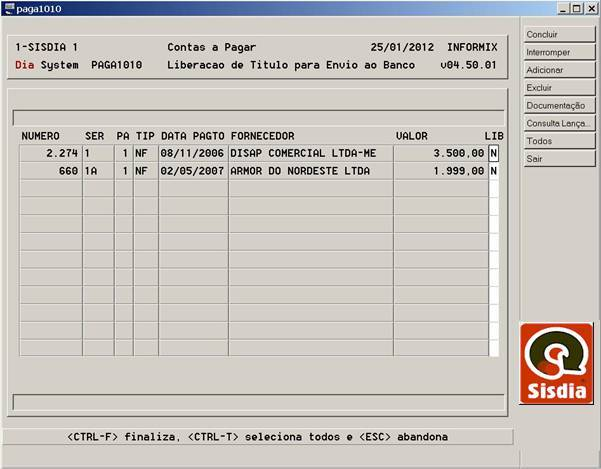Viewport: 601px width, 469px height.
Task: Click the PAGA1010 program code label
Action: tap(117, 65)
